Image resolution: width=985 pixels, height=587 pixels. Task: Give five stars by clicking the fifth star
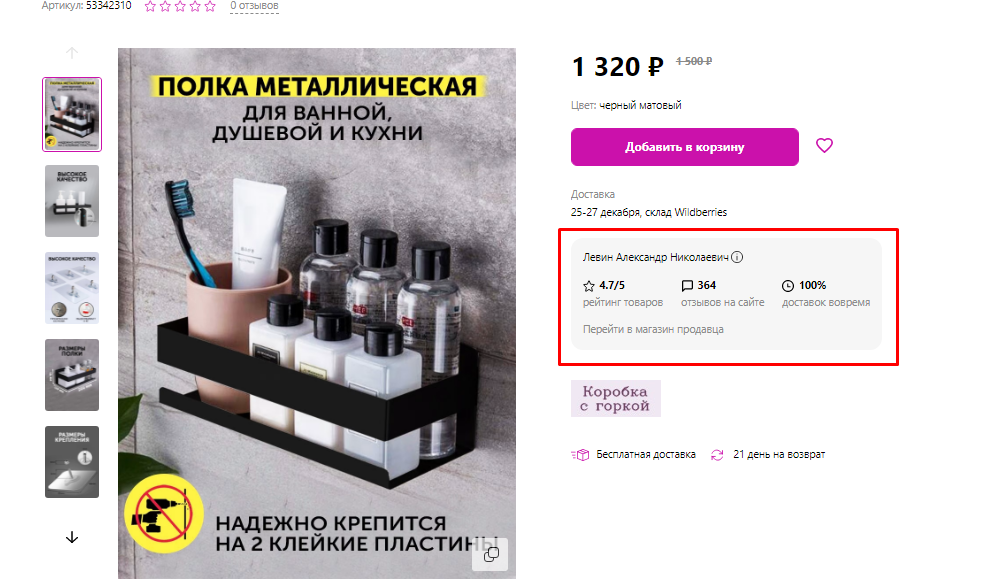click(x=208, y=7)
